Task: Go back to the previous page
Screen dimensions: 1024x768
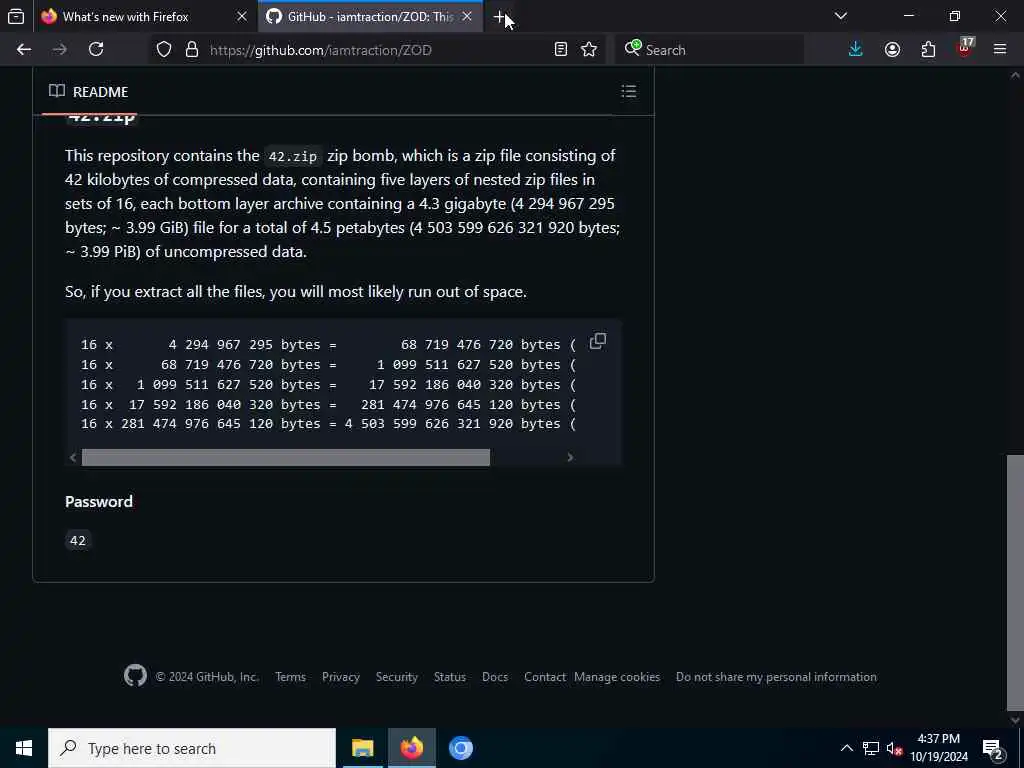Action: pyautogui.click(x=24, y=50)
